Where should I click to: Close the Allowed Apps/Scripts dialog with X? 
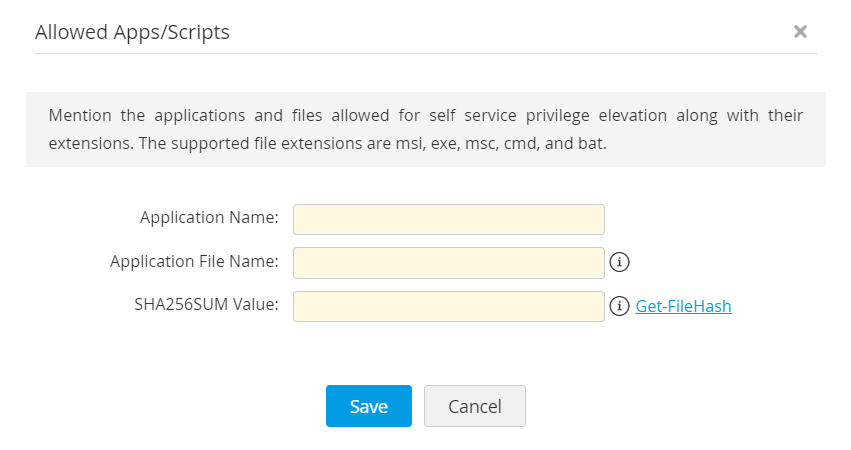[x=800, y=32]
